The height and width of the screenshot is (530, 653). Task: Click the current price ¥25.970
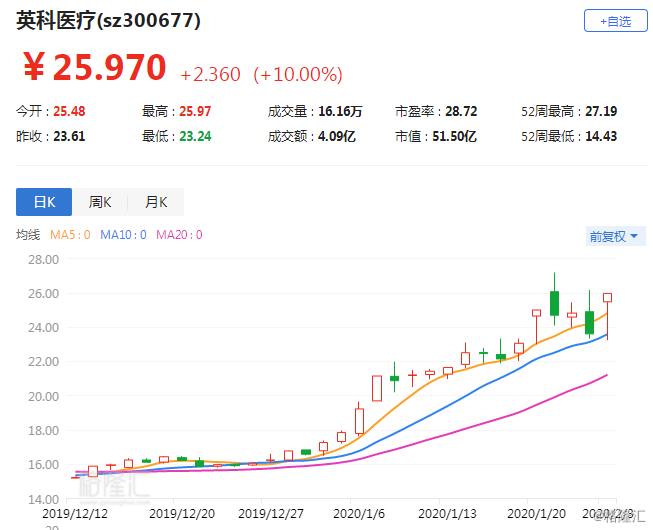click(95, 67)
